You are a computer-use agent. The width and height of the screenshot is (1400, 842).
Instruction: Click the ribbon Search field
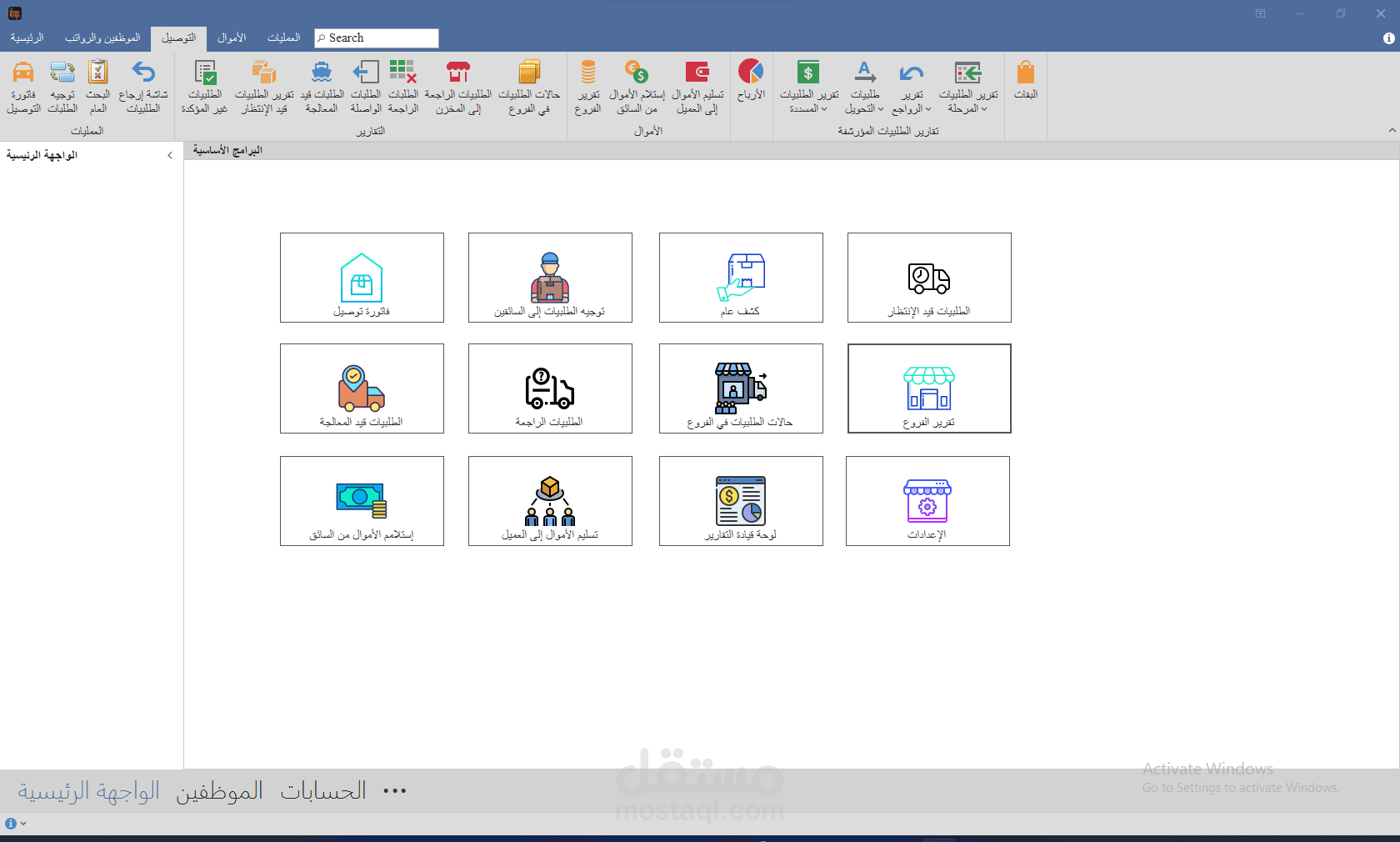click(x=377, y=38)
